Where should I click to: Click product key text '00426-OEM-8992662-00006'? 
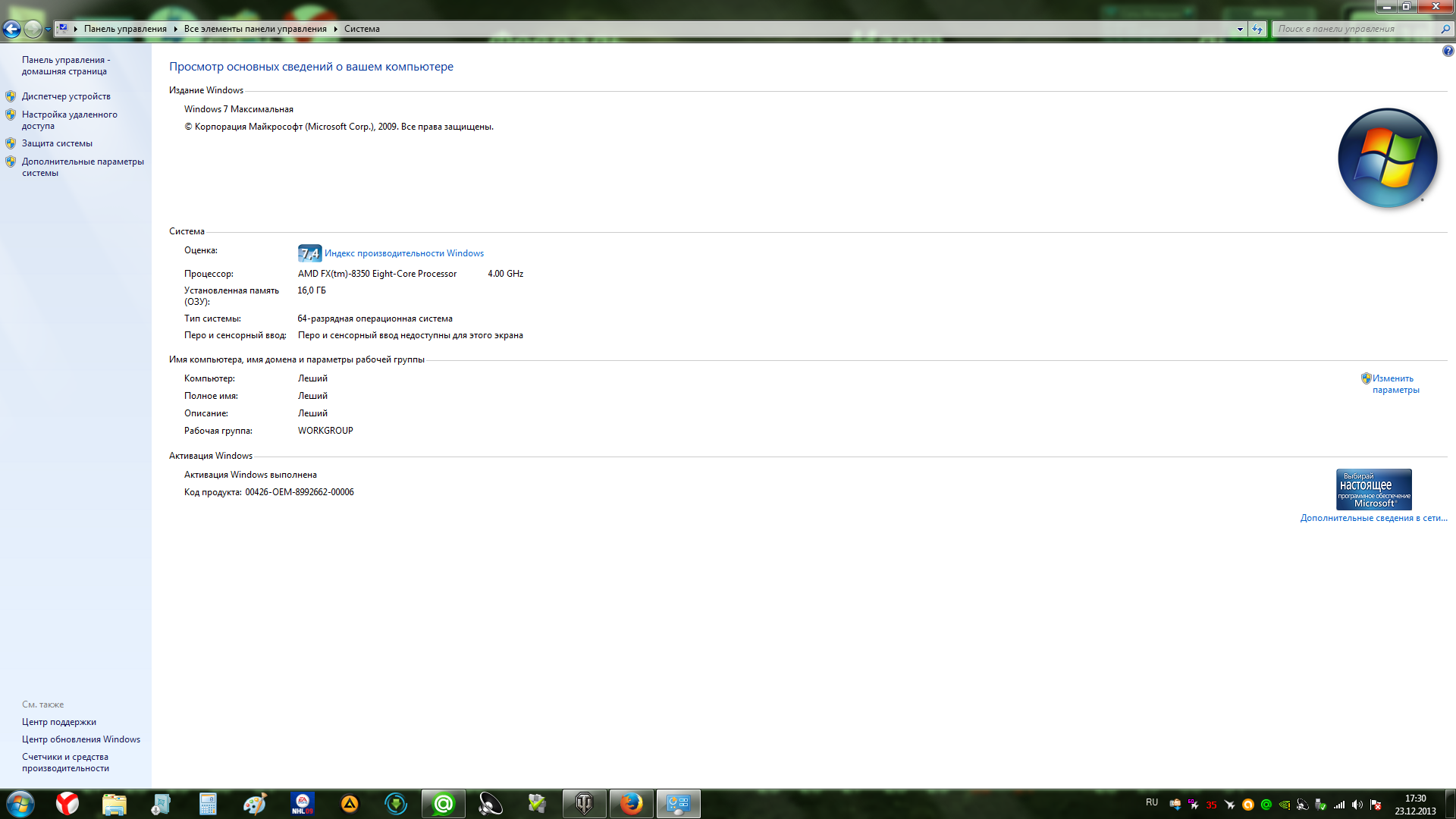point(300,492)
